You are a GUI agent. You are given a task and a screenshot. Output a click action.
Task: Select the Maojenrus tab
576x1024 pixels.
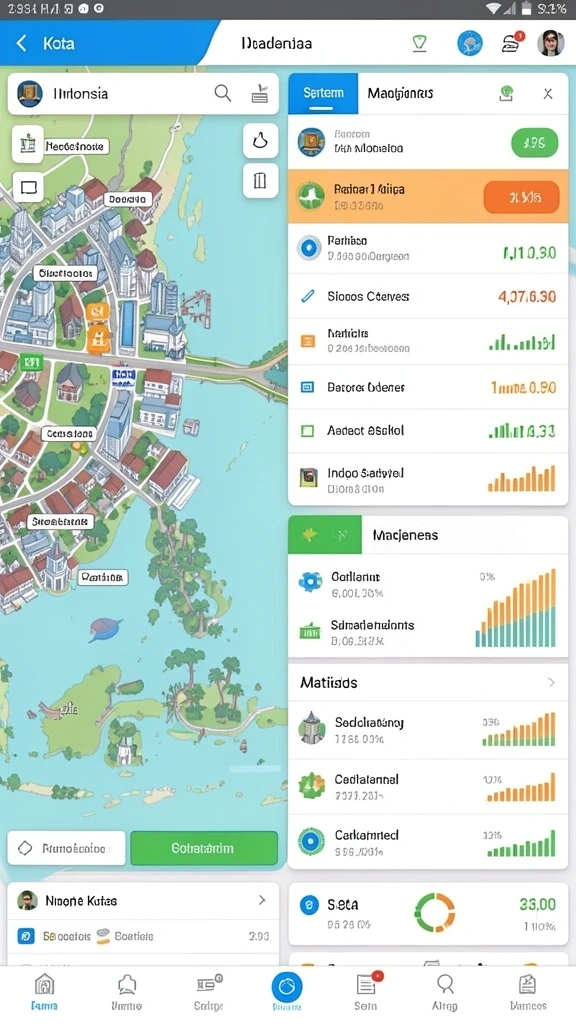tap(400, 93)
